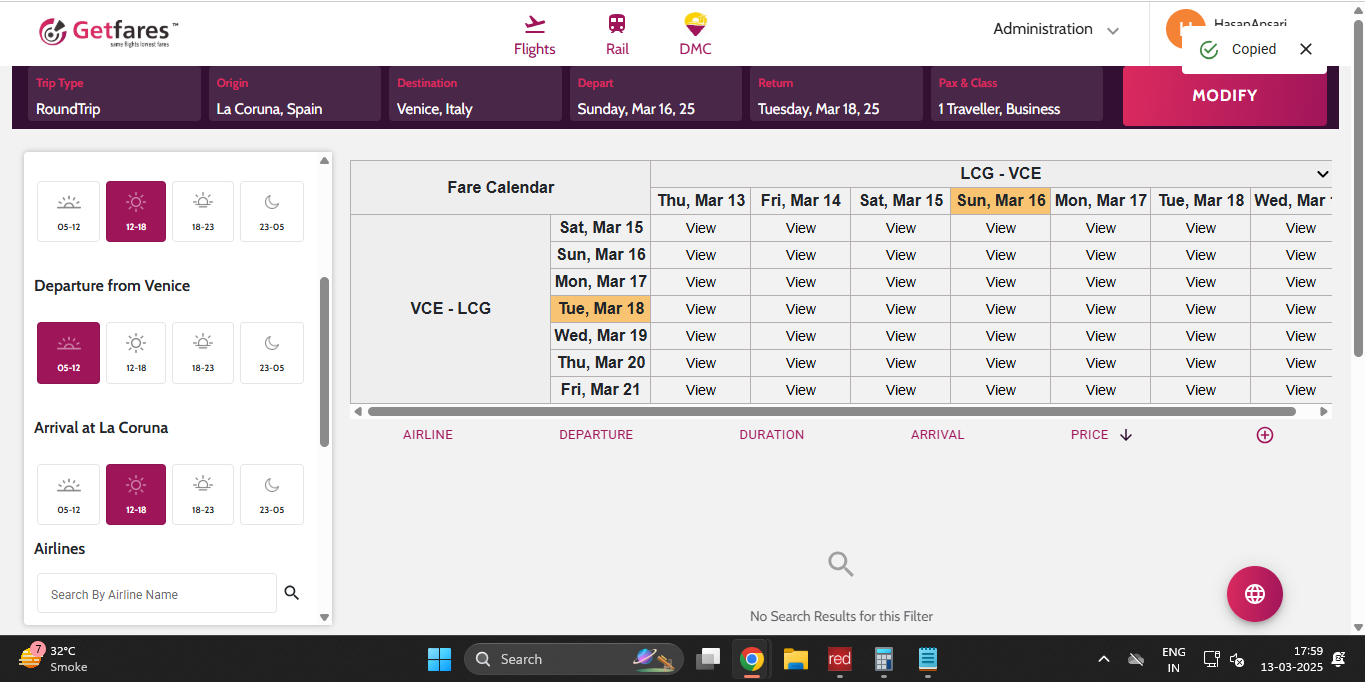The width and height of the screenshot is (1365, 682).
Task: Toggle Departure from Venice 05-12 time slot
Action: tap(69, 353)
